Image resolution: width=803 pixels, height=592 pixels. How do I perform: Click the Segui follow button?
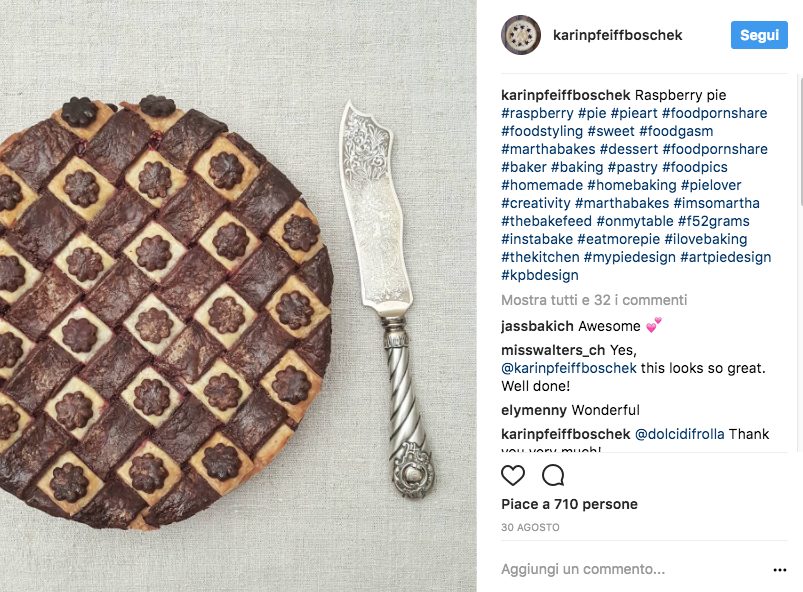(759, 35)
